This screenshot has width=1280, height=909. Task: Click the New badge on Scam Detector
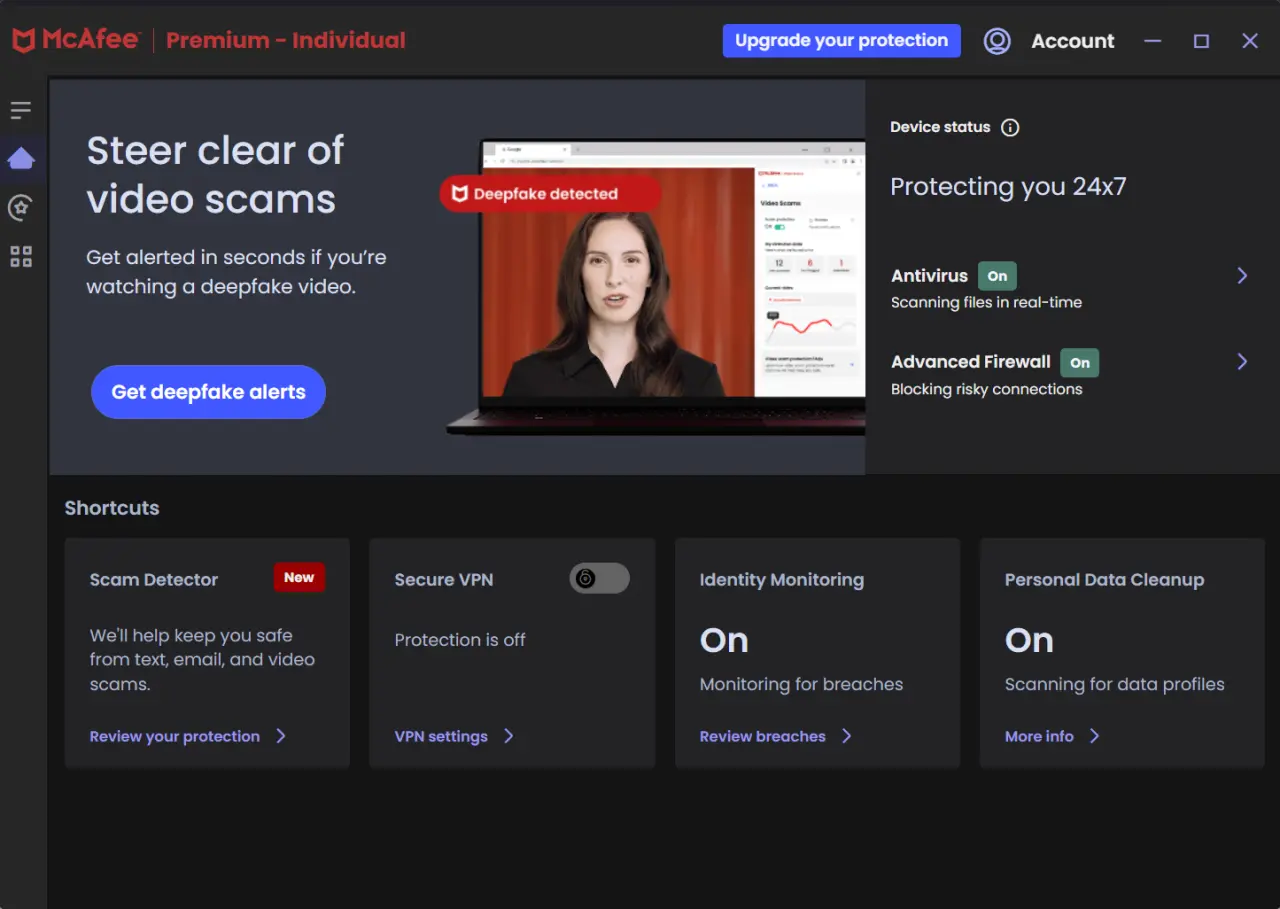pyautogui.click(x=299, y=577)
